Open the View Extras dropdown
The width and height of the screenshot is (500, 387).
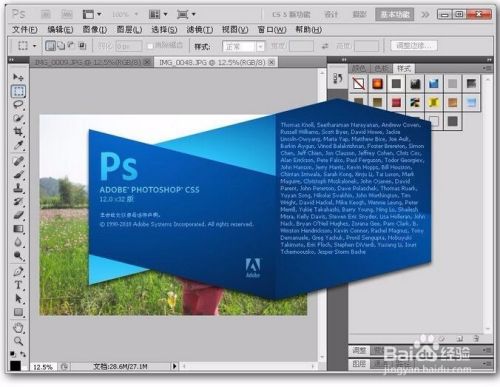(x=92, y=14)
